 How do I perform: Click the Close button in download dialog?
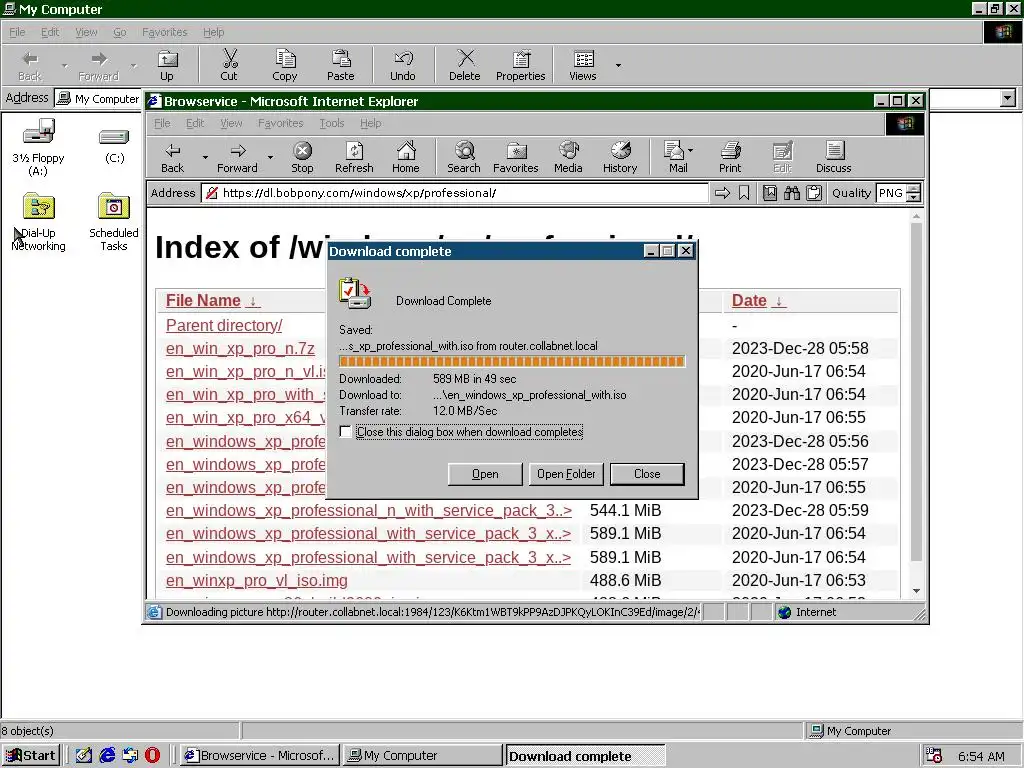pyautogui.click(x=647, y=474)
